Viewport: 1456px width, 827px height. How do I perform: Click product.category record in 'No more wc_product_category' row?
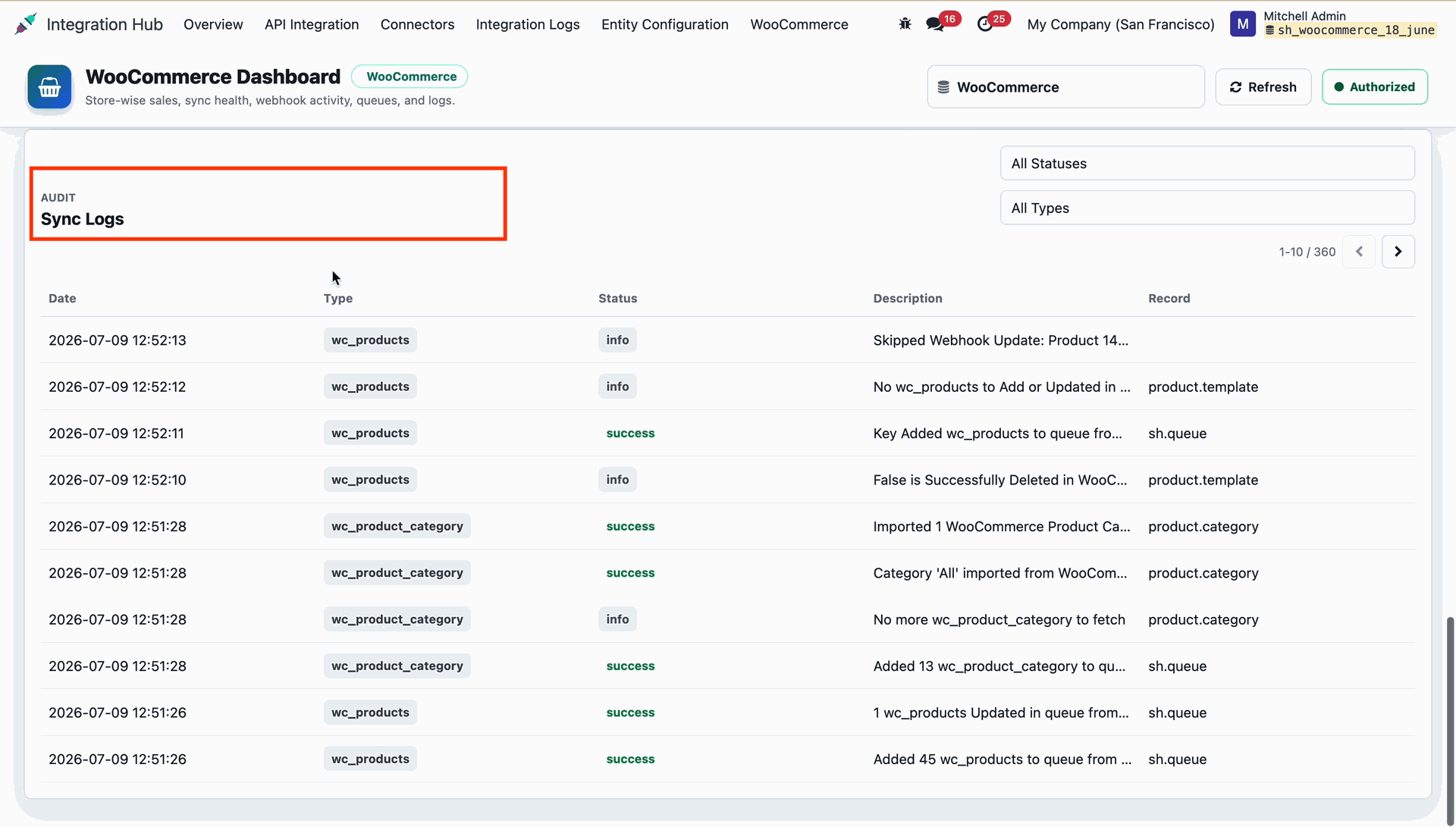click(1203, 619)
